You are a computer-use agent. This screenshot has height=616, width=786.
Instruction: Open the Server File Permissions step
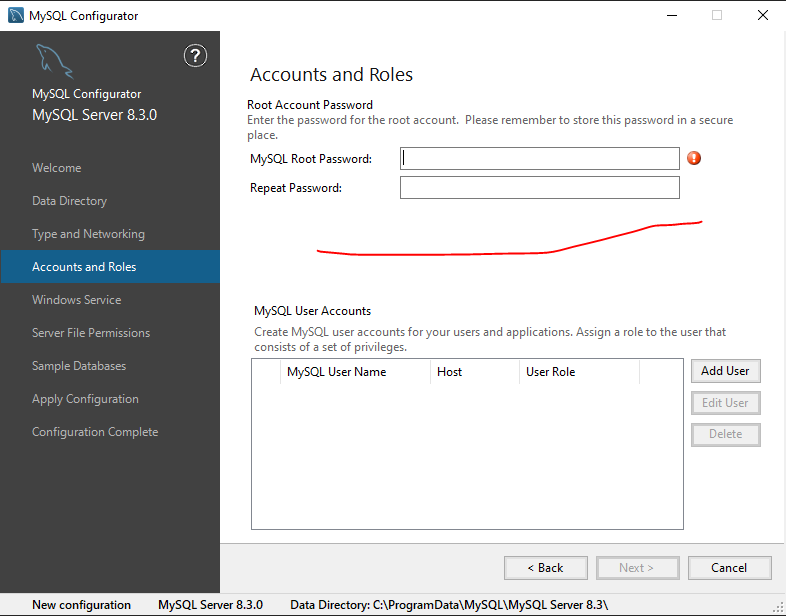point(91,333)
